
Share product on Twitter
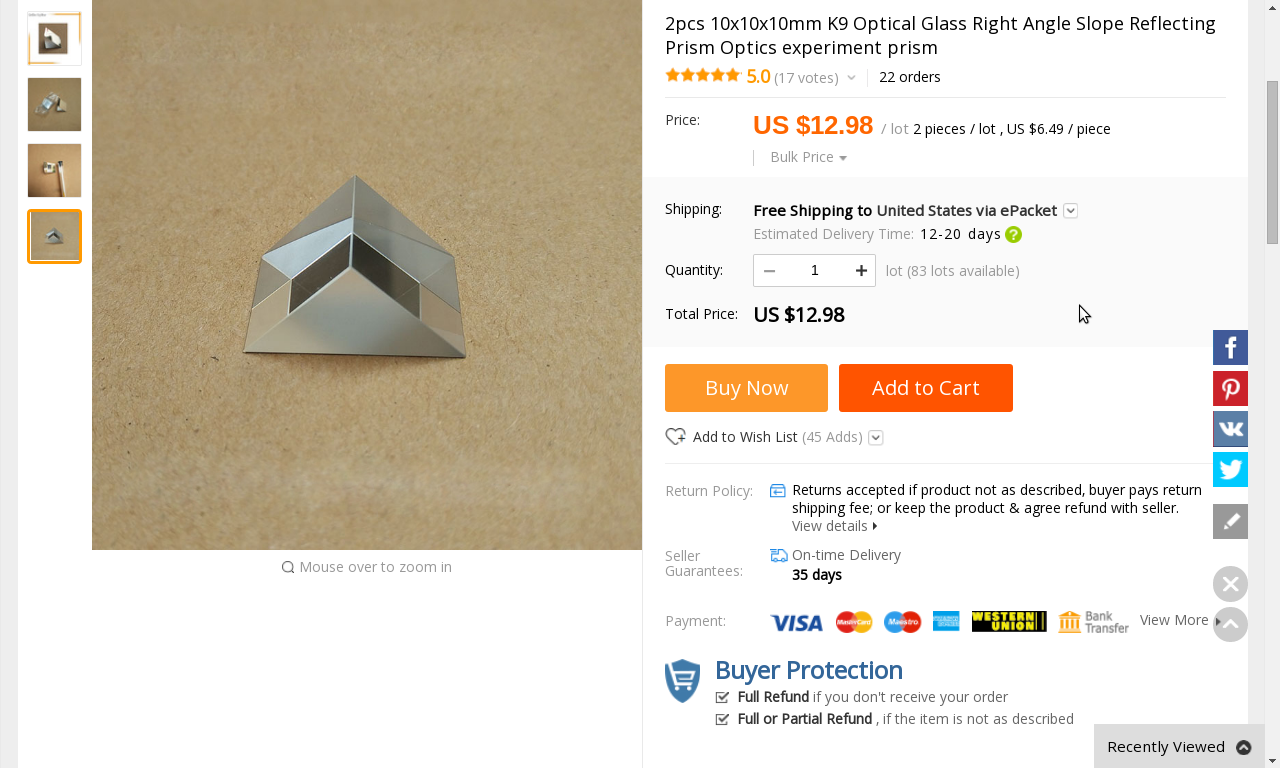click(x=1230, y=470)
